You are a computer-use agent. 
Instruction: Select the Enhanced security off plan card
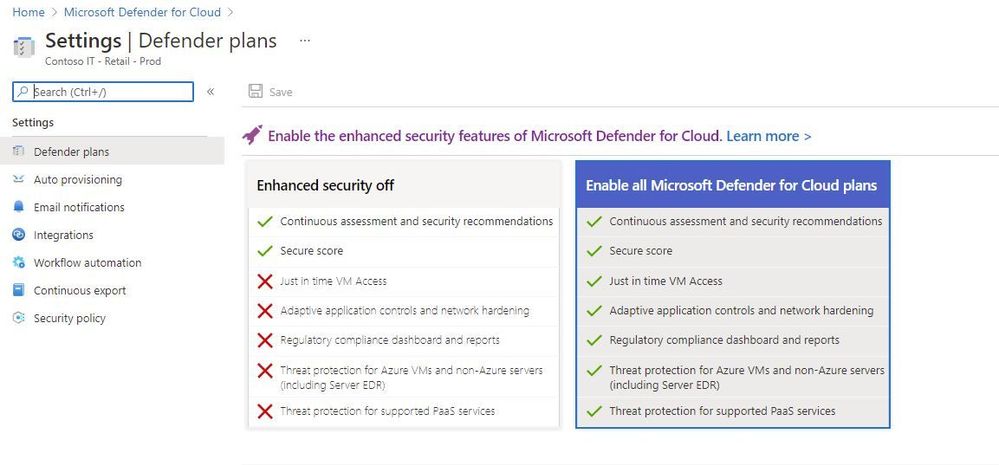(x=404, y=294)
